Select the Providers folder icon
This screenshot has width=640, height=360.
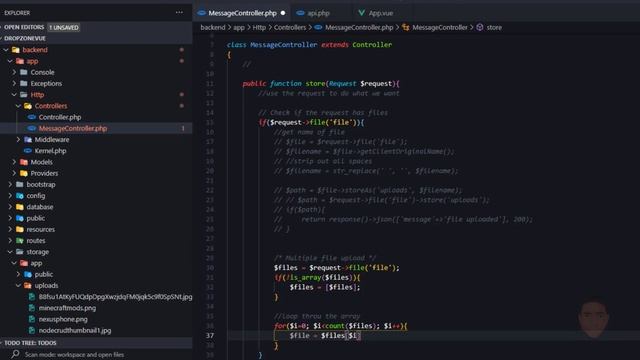[24, 173]
